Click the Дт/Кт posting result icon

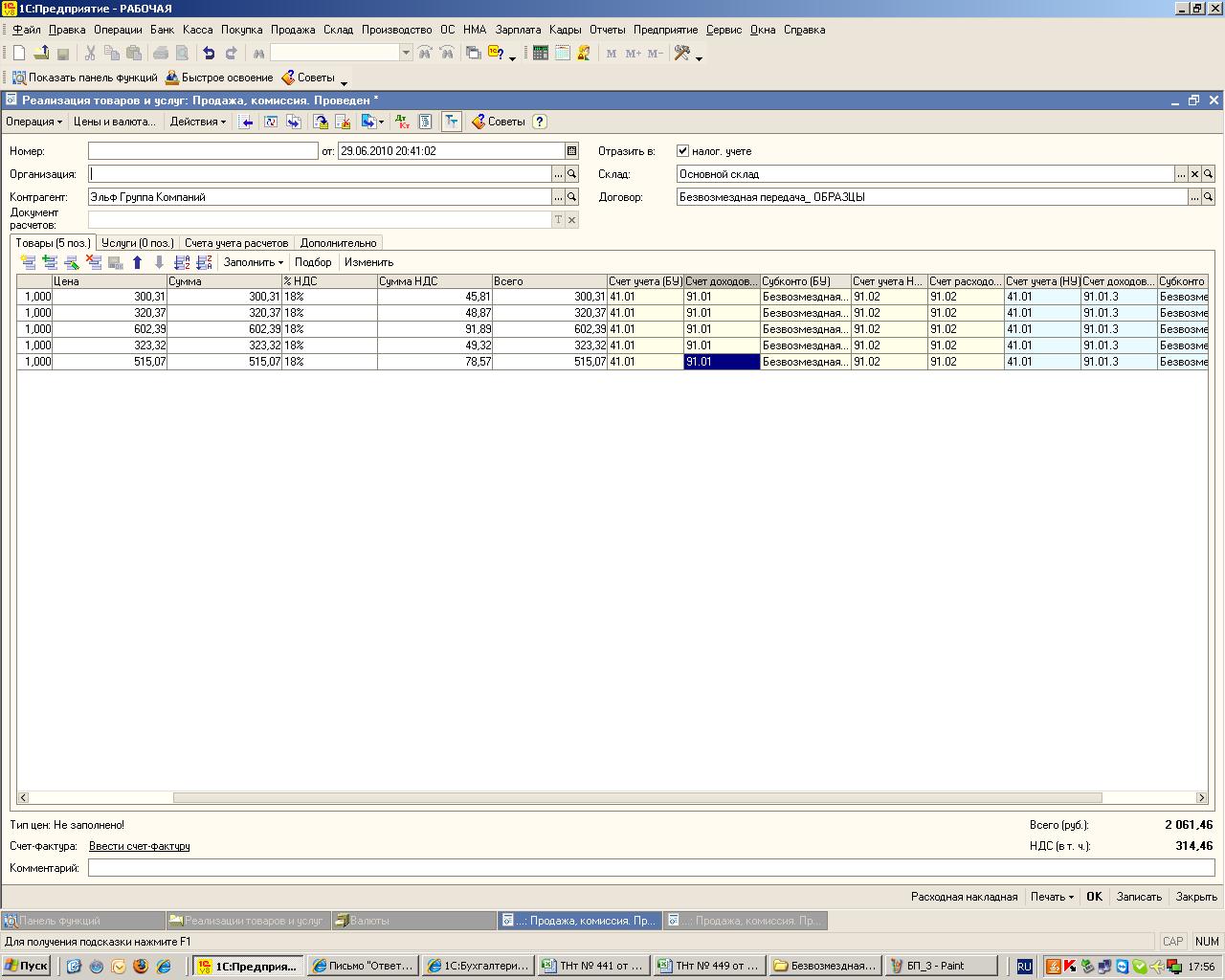click(x=403, y=122)
